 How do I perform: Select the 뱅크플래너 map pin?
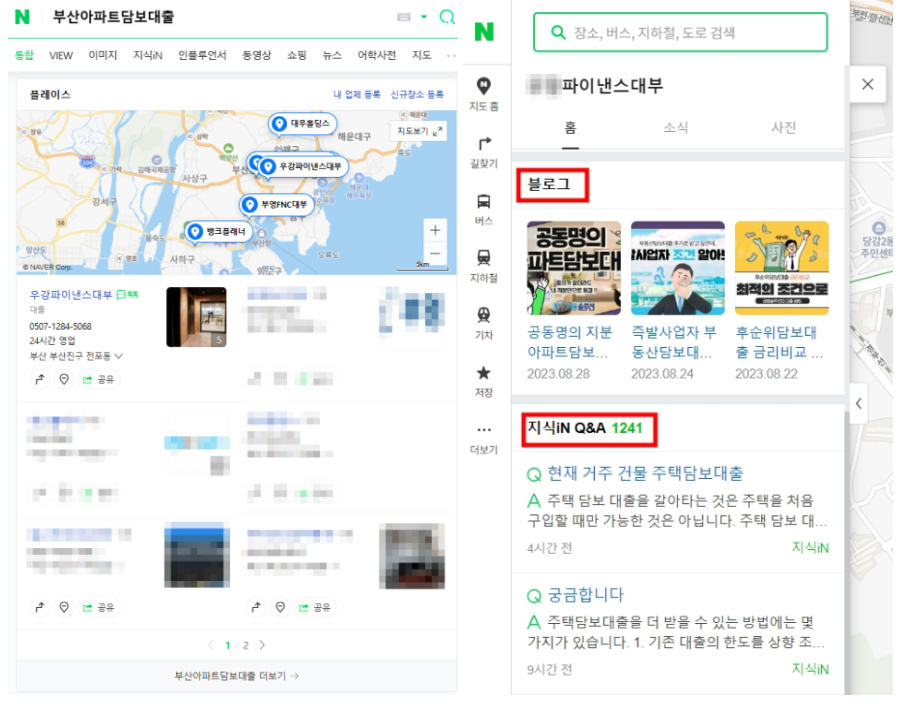219,232
